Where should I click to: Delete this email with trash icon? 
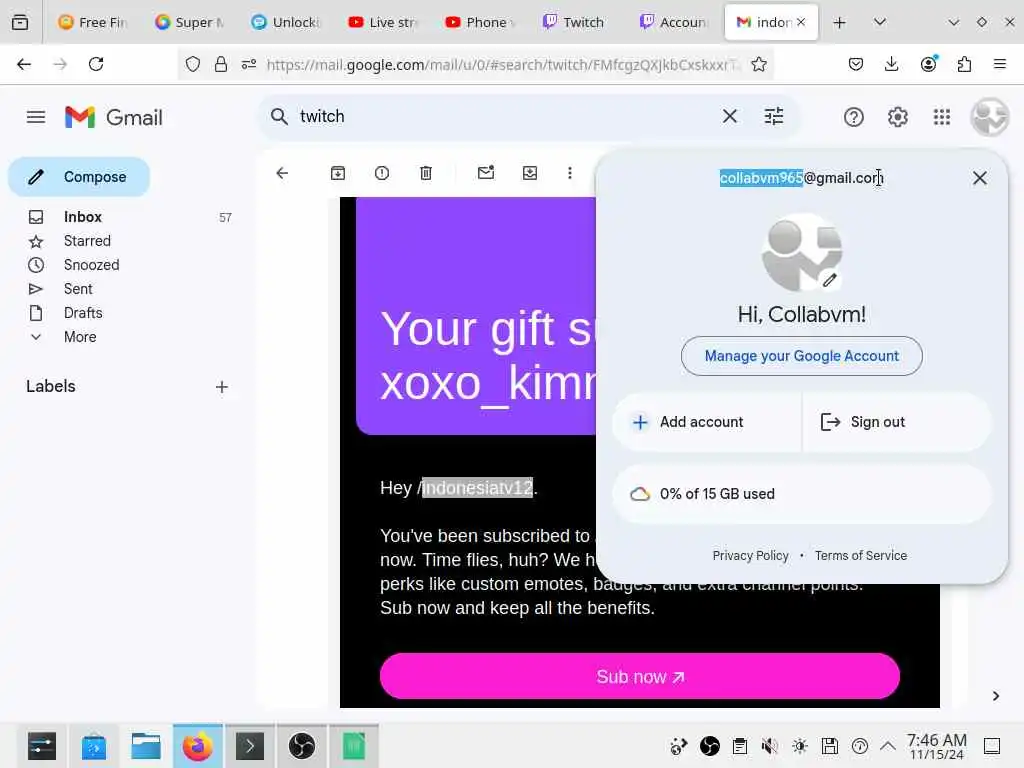[426, 173]
